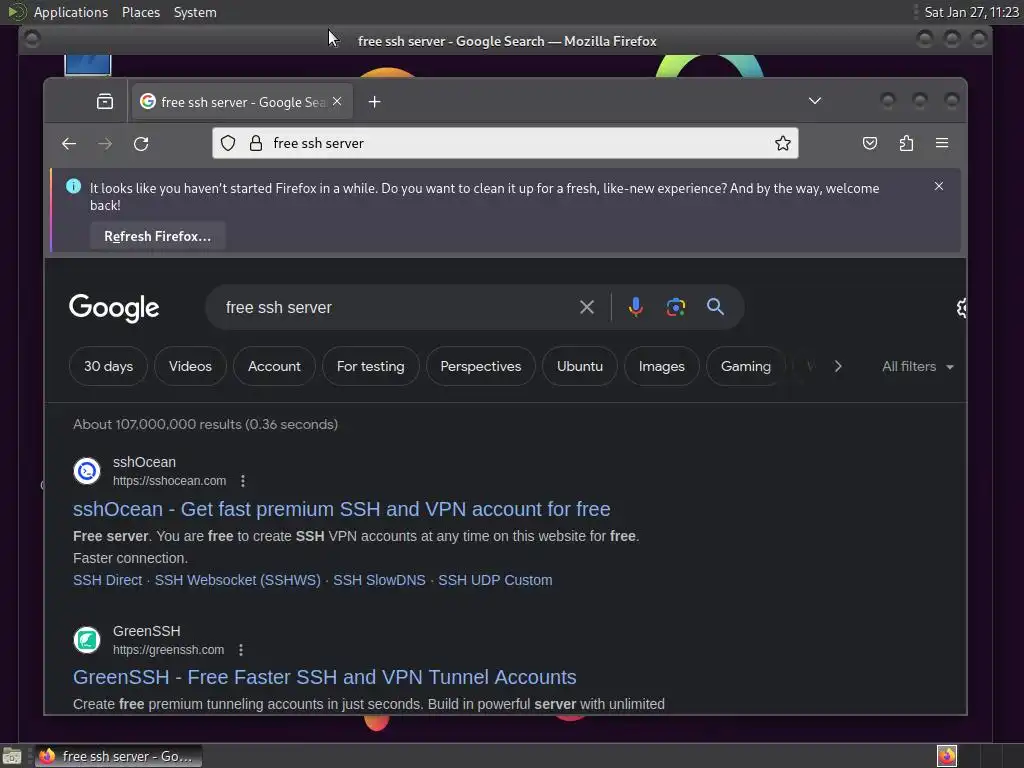Click the https://sshocean.com URL text
Viewport: 1024px width, 768px height.
(x=169, y=481)
